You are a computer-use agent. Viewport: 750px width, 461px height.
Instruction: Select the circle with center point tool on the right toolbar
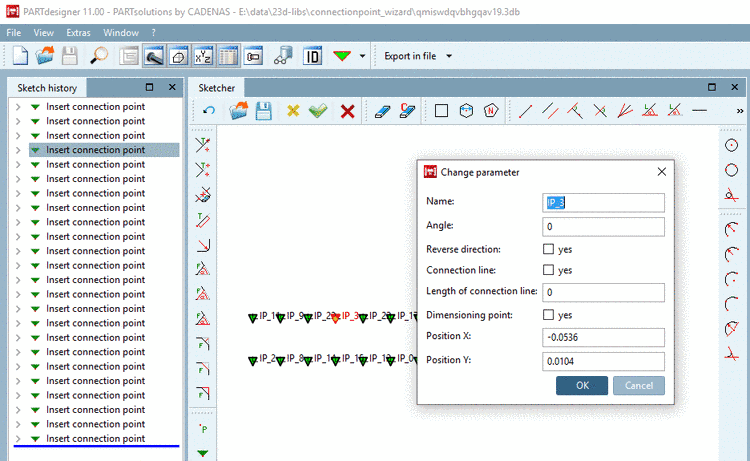click(731, 145)
